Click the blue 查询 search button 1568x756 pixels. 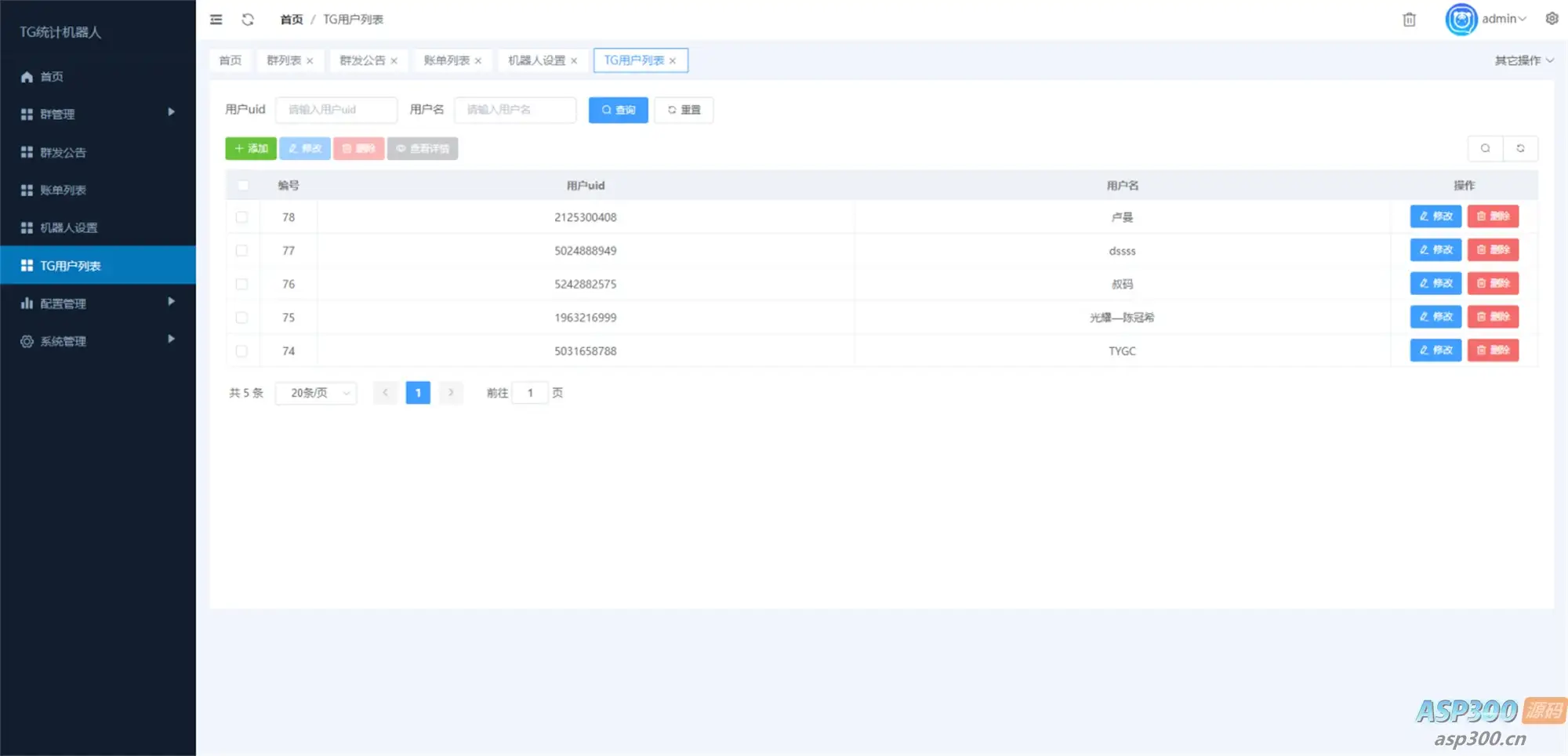[x=619, y=110]
